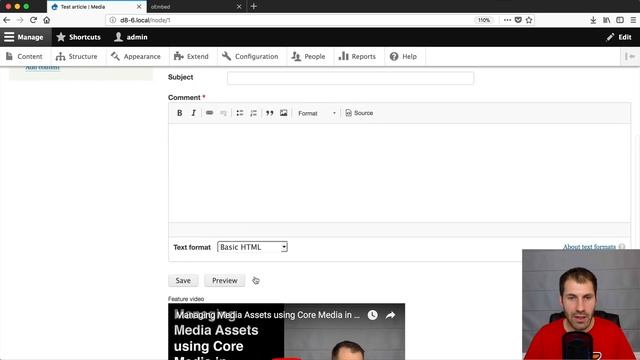
Task: Open browser downloads panel
Action: point(593,20)
